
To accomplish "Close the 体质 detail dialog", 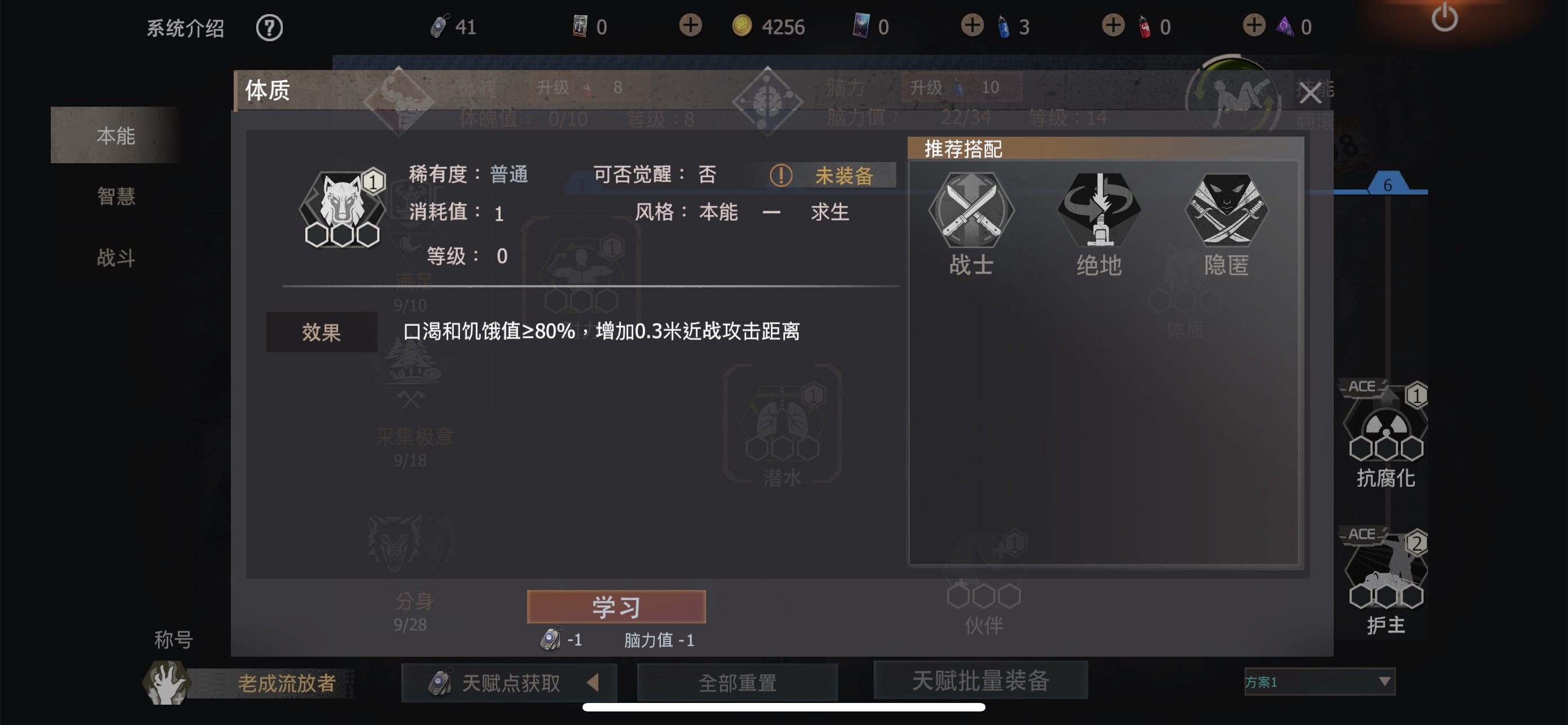I will [1309, 93].
